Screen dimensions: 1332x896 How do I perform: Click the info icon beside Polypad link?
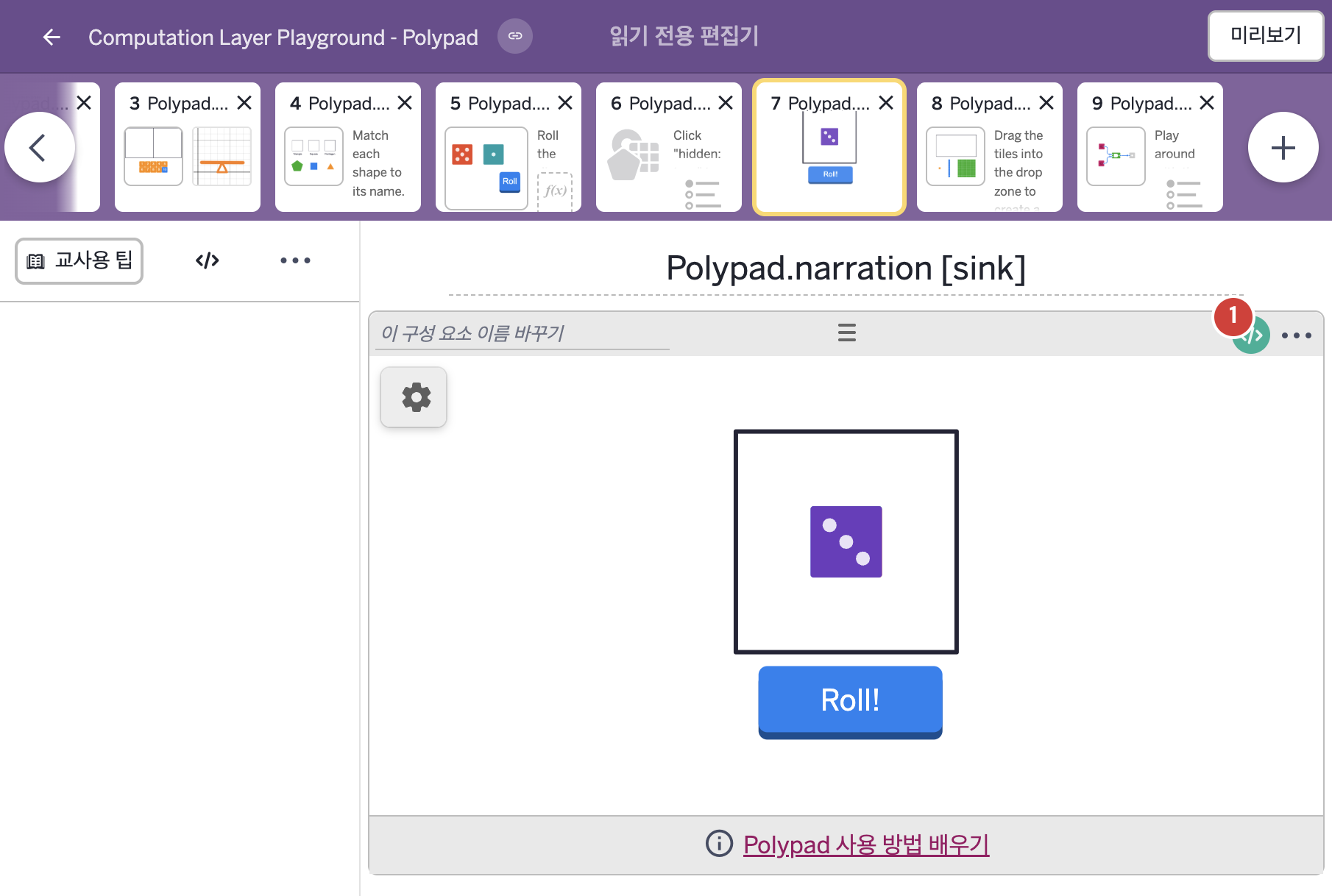(x=719, y=843)
